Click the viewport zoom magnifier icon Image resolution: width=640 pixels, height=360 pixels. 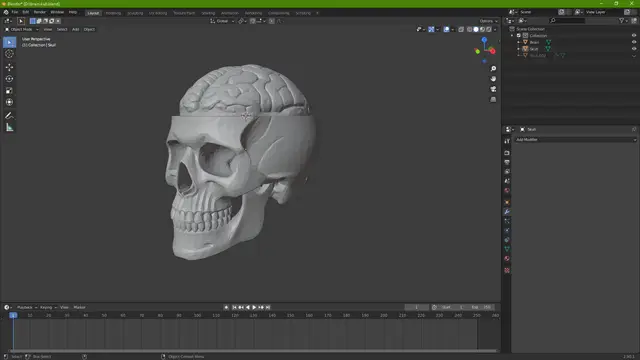(493, 69)
